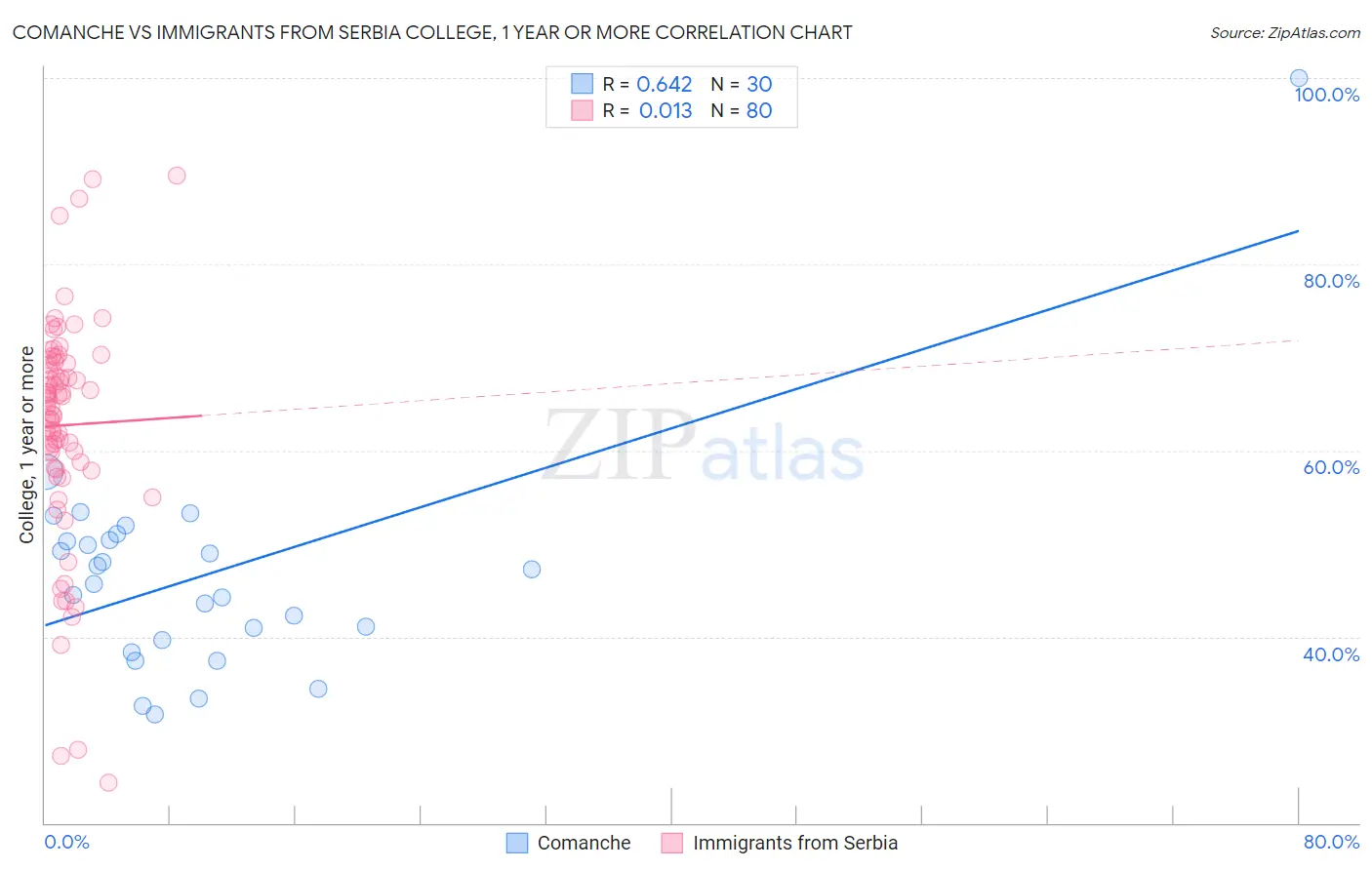The image size is (1372, 870).
Task: Select the Comanche legend label
Action: coord(584,843)
